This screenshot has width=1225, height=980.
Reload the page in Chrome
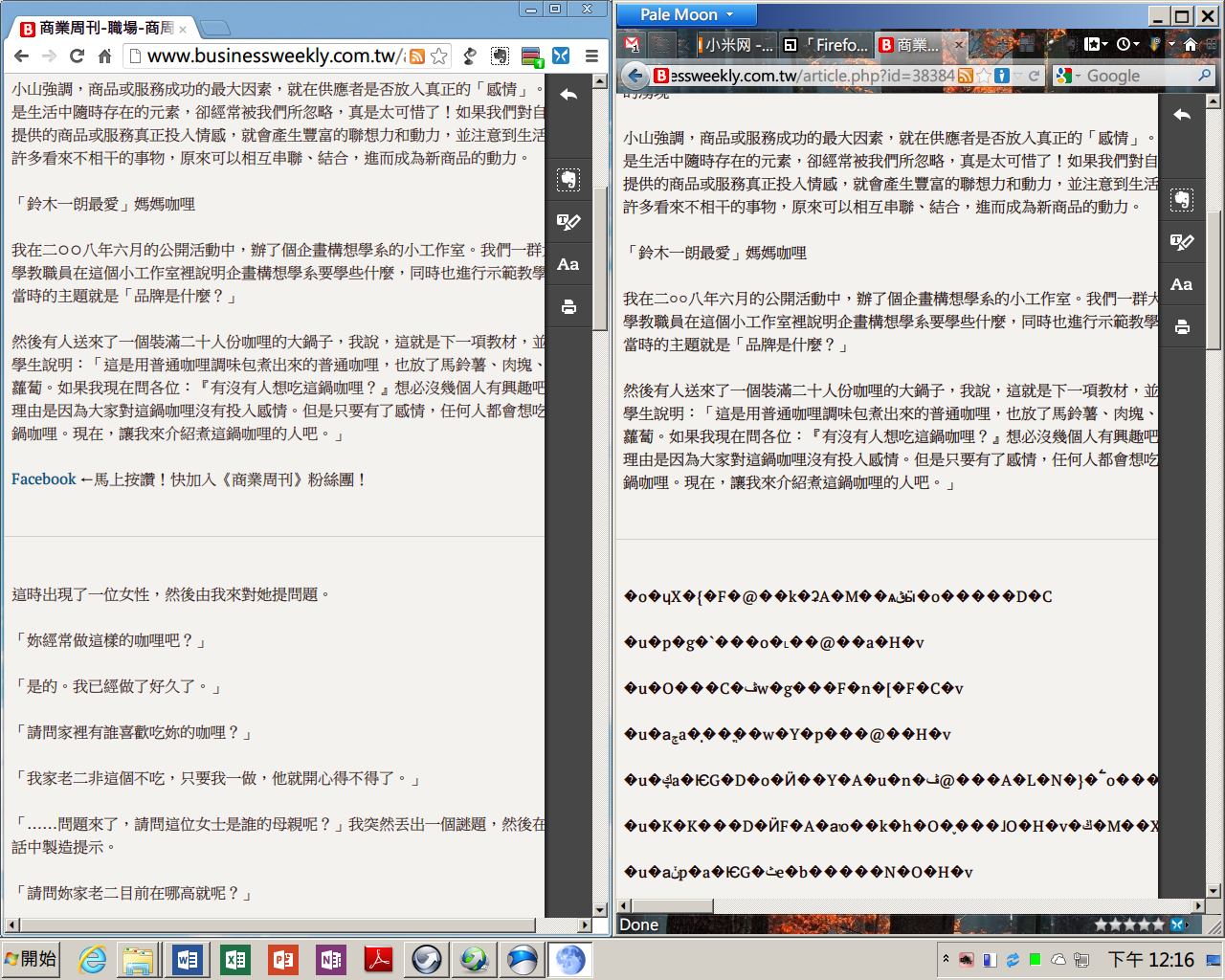point(78,56)
